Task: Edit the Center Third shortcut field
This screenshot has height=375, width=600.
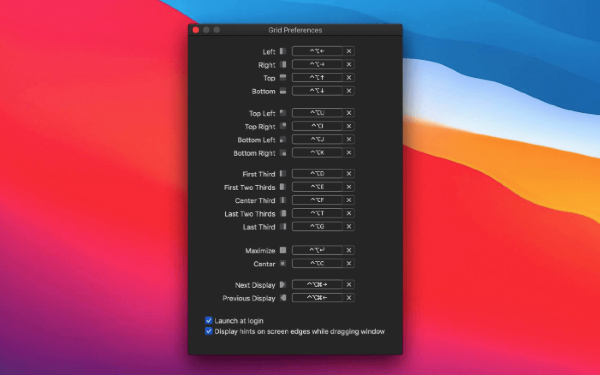Action: tap(317, 200)
